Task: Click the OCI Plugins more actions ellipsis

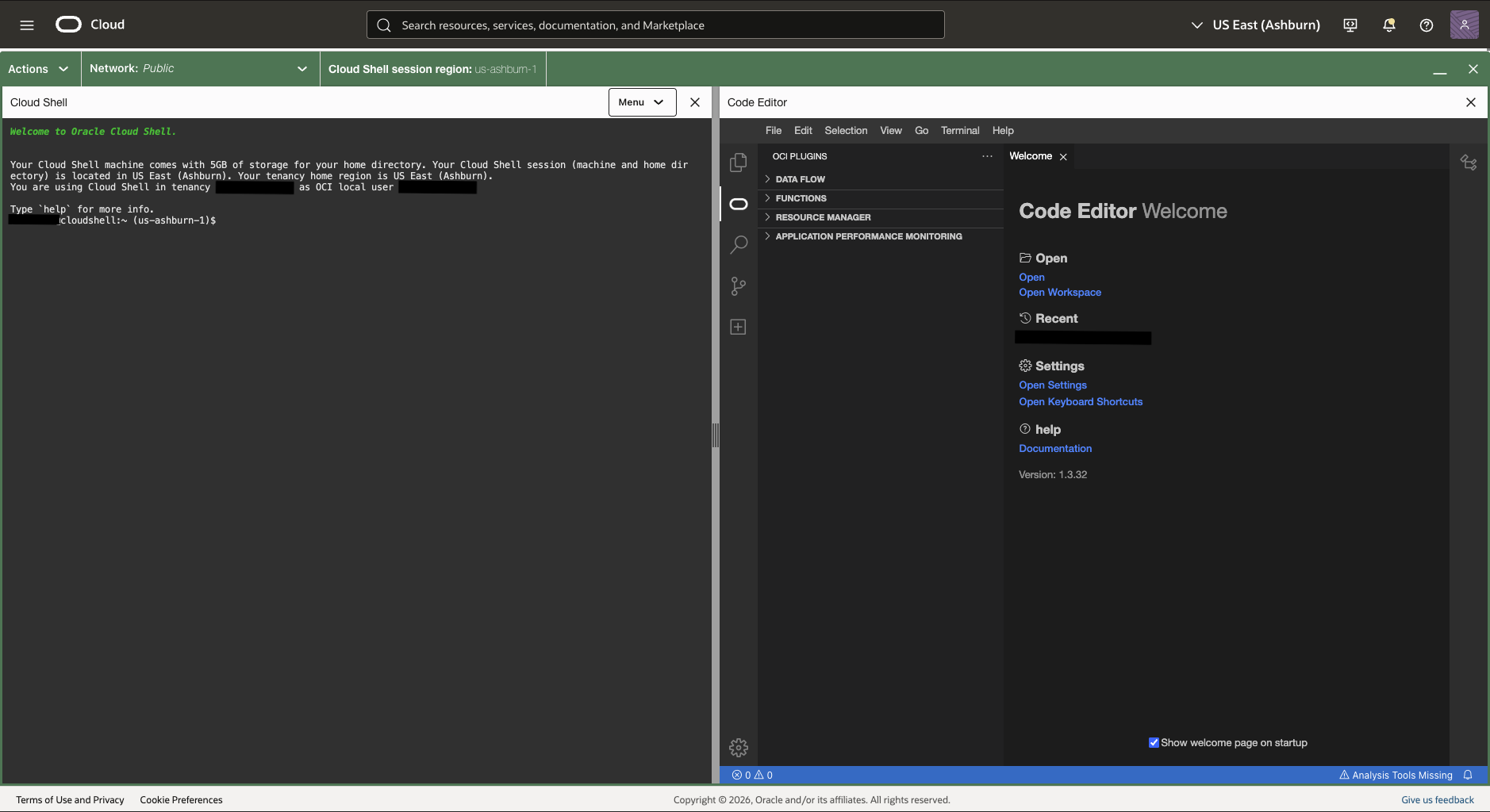Action: (988, 156)
